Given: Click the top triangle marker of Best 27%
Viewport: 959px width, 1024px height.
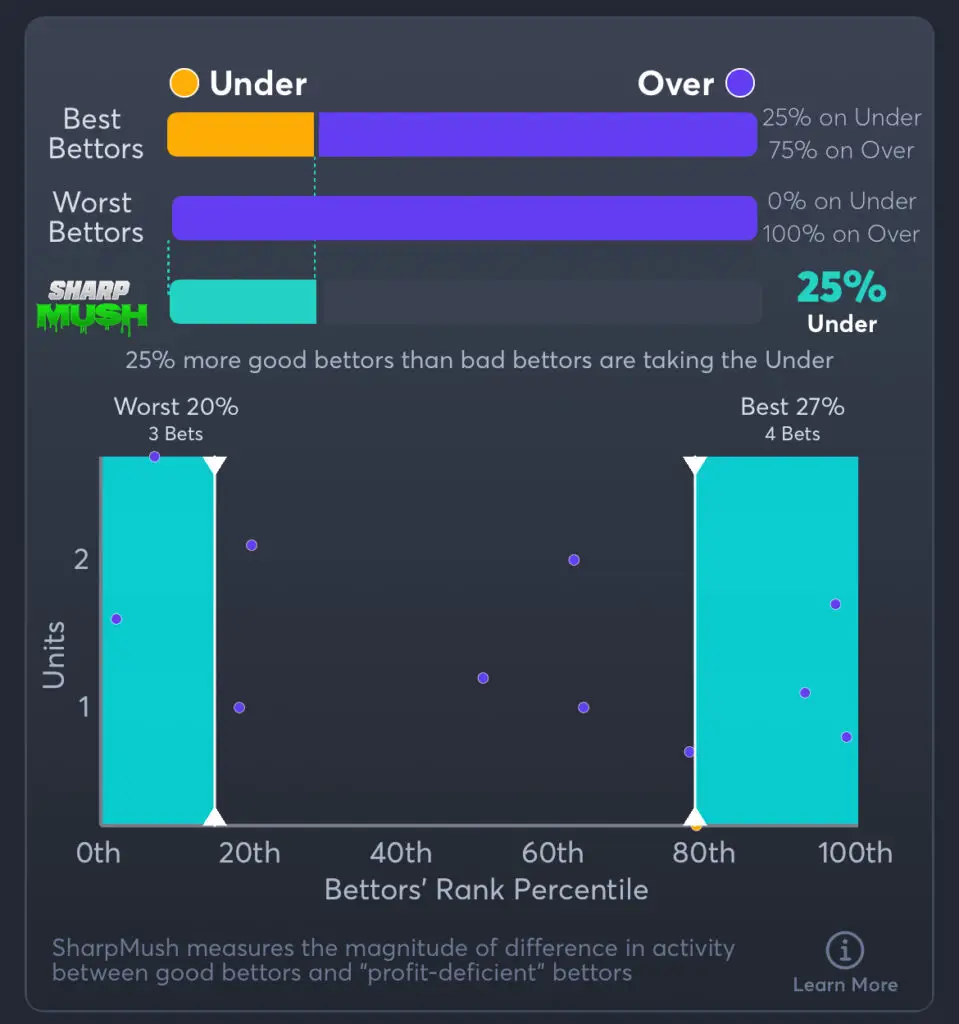Looking at the screenshot, I should coord(695,464).
